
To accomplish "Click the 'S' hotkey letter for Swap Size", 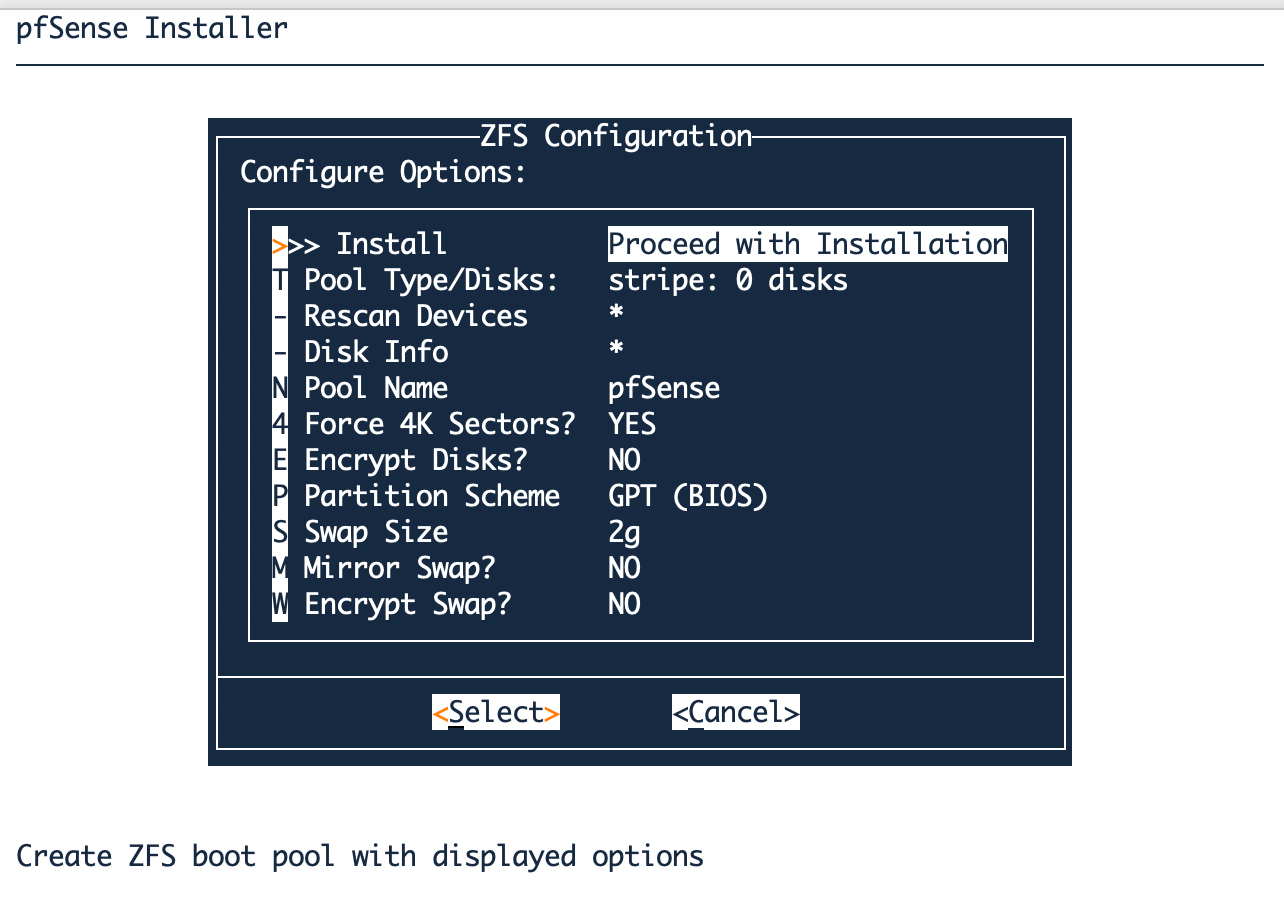I will point(280,532).
